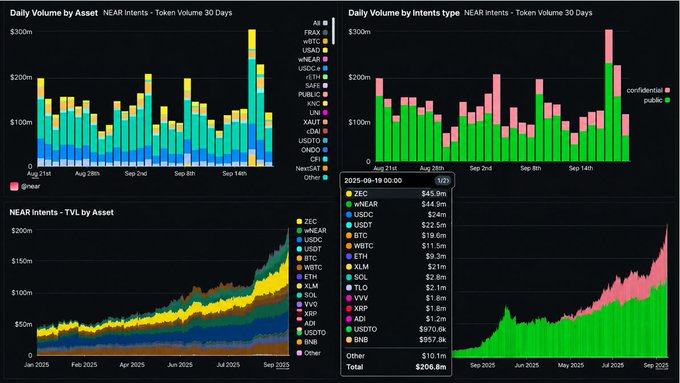Toggle XLM in the TVL by Asset legend
Screen dimensions: 680x383
(307, 286)
